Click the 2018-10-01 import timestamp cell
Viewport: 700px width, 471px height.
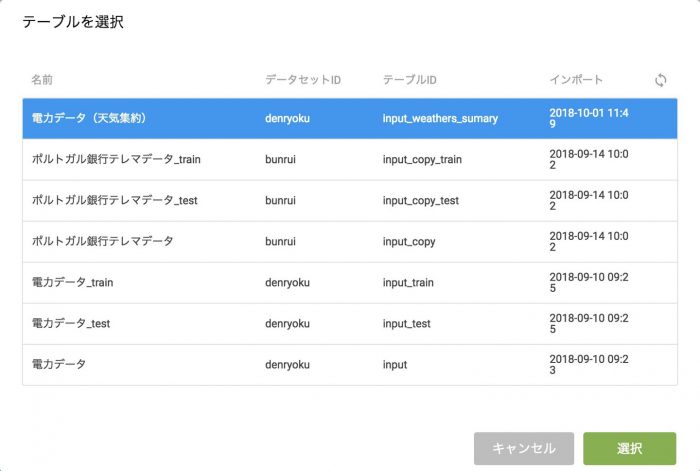click(590, 118)
